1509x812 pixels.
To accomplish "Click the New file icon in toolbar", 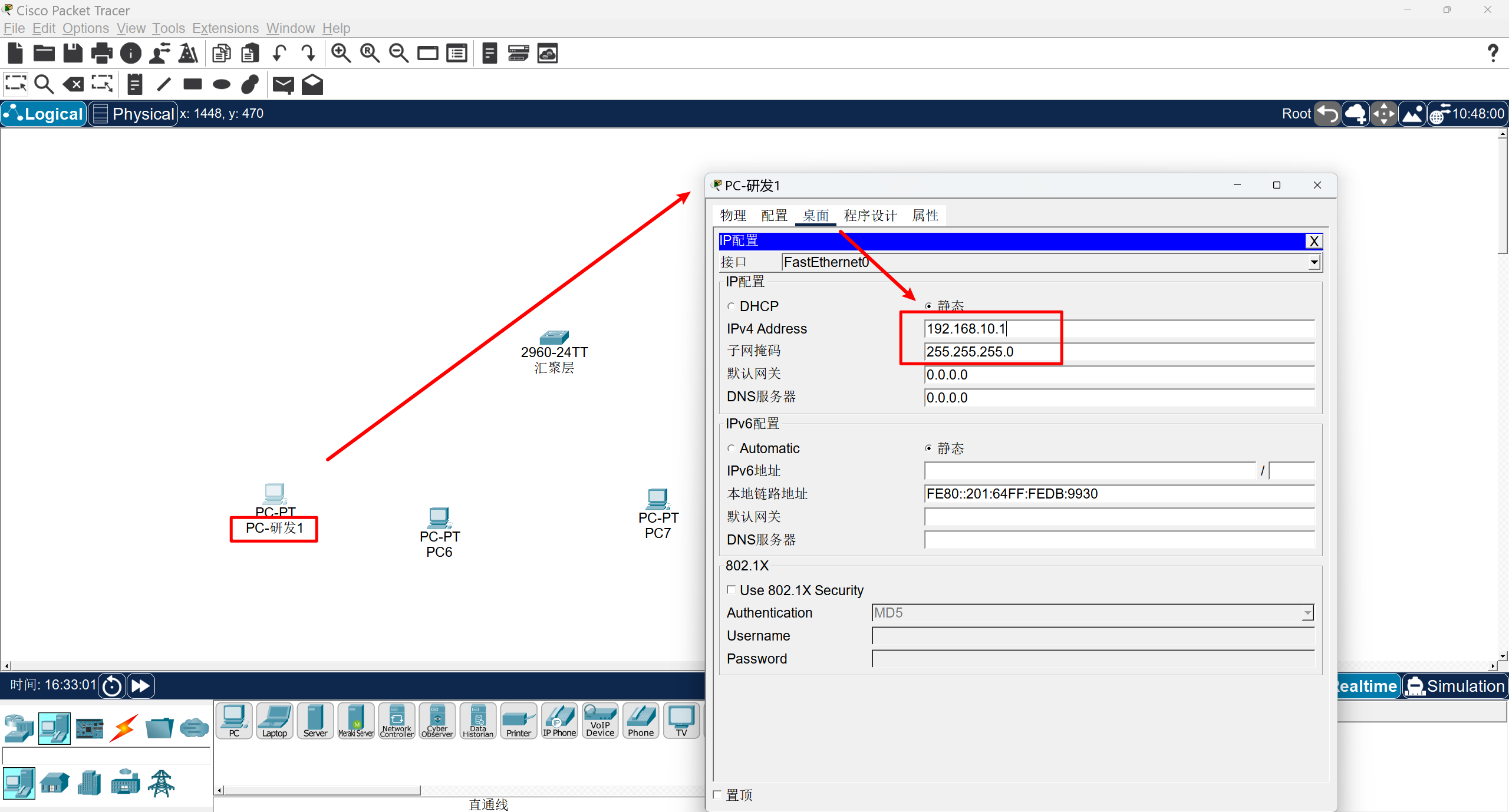I will coord(15,53).
